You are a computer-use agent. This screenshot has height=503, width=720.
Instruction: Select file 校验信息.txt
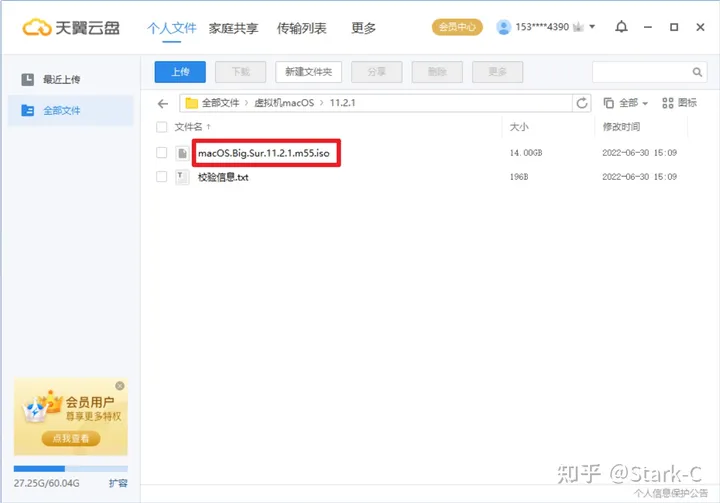tap(223, 177)
